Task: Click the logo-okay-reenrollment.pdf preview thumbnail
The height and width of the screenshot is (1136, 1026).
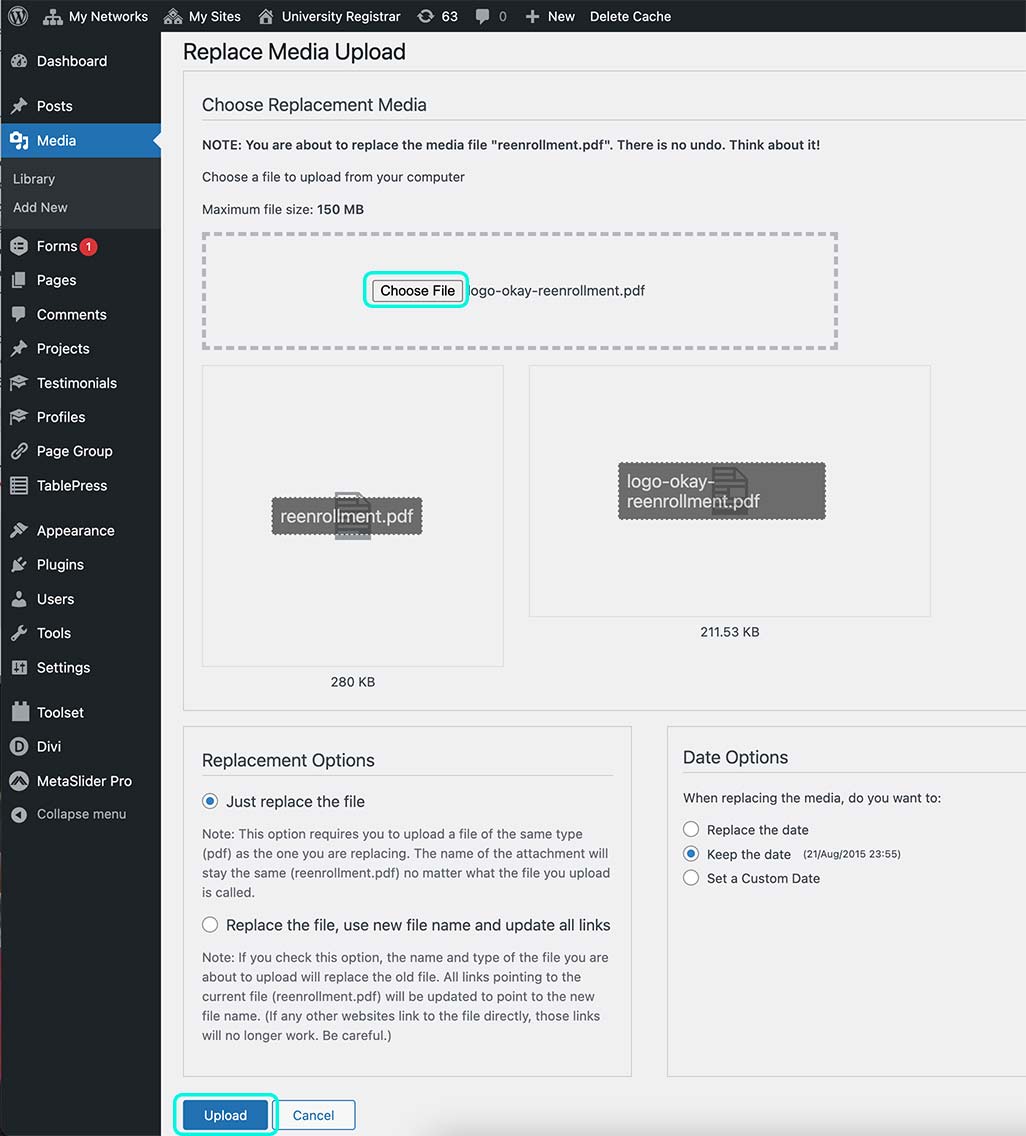Action: [x=729, y=491]
